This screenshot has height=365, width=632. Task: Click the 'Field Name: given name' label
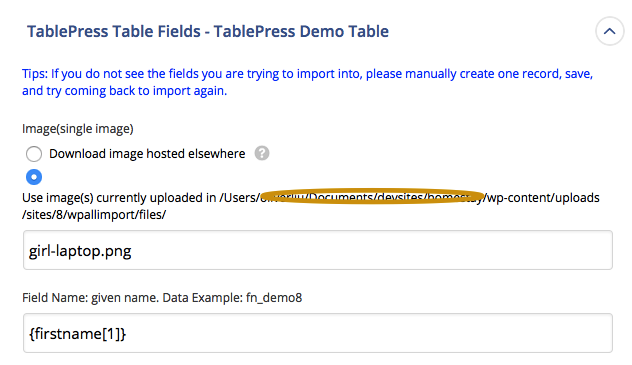tap(91, 298)
